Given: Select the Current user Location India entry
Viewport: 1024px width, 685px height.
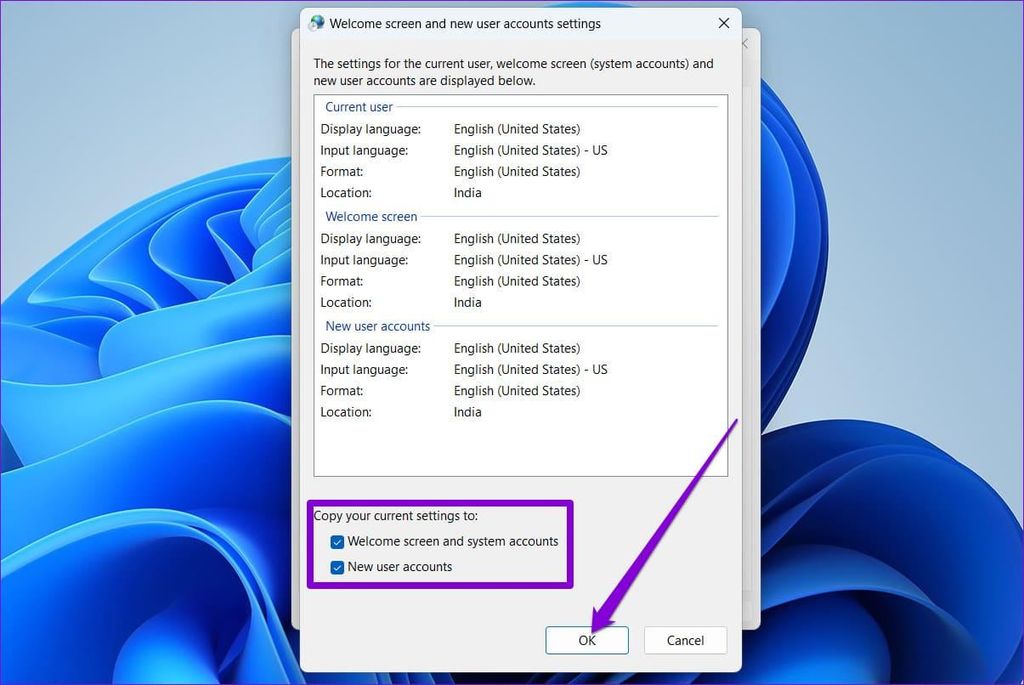Looking at the screenshot, I should coord(467,193).
